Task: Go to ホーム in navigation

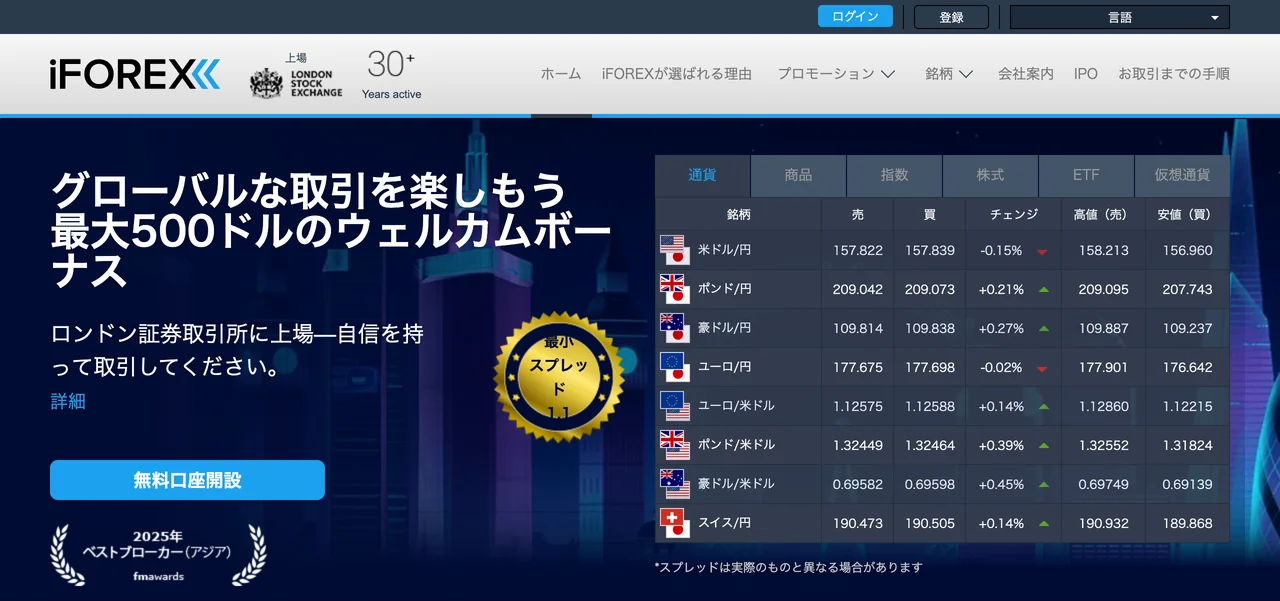Action: (560, 74)
